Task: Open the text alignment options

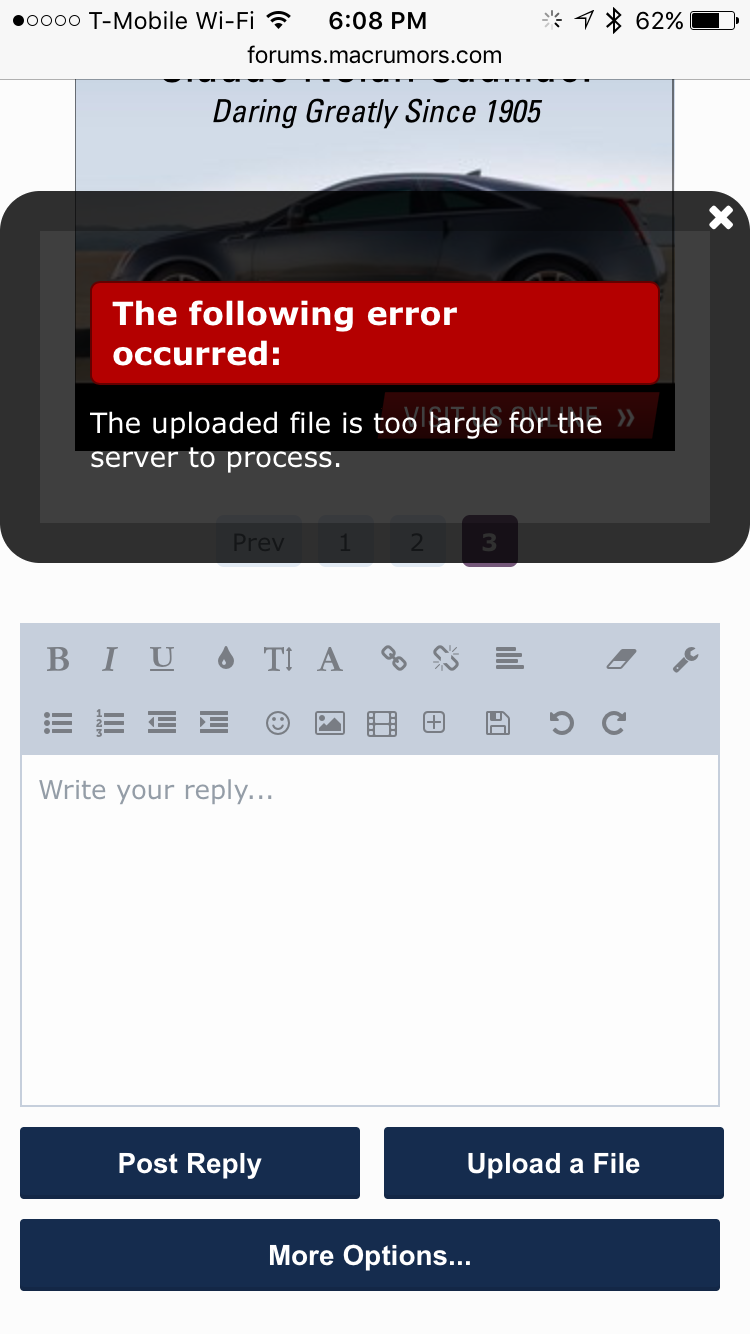Action: point(510,658)
